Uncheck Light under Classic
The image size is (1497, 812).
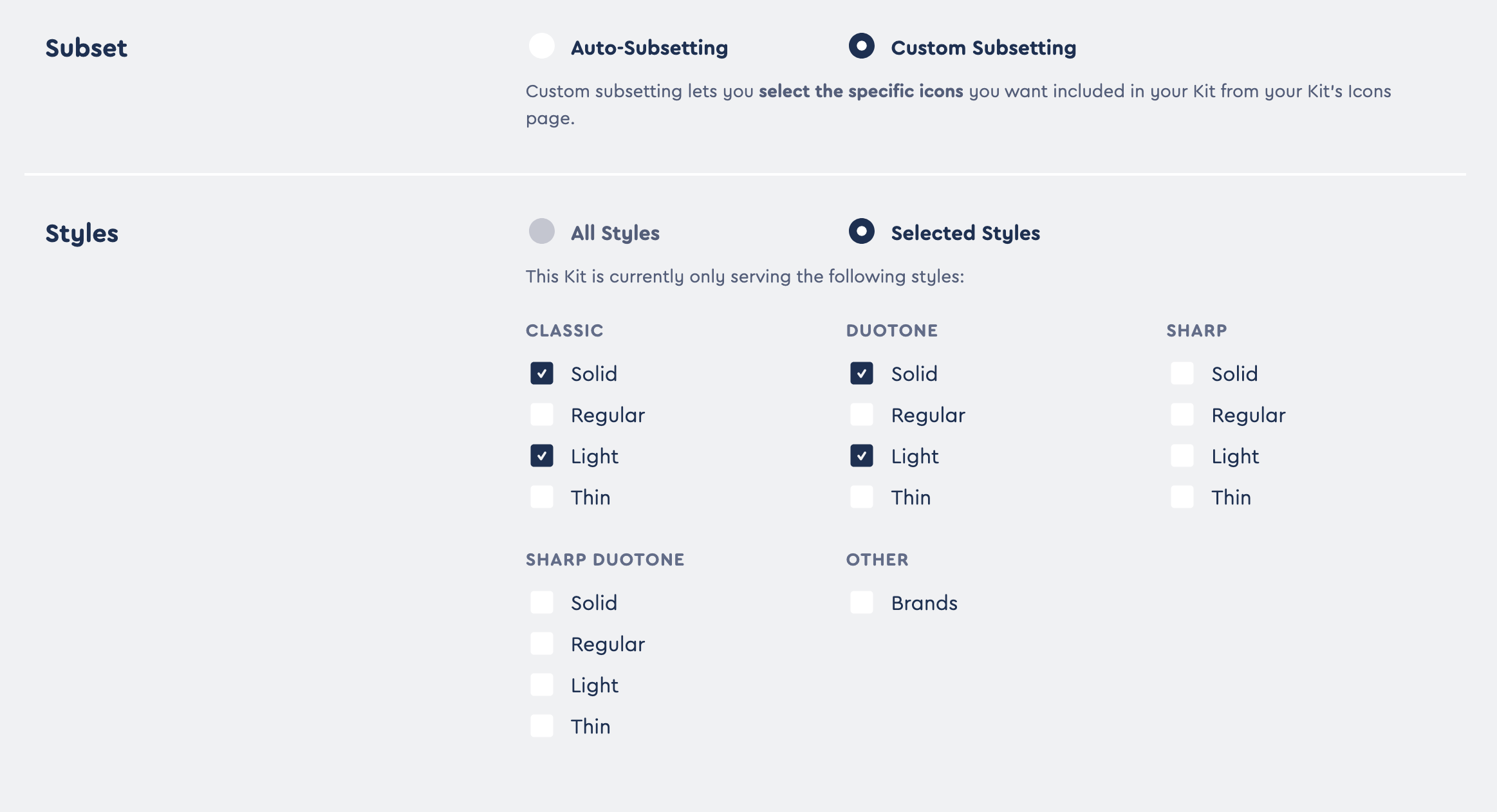pos(541,456)
